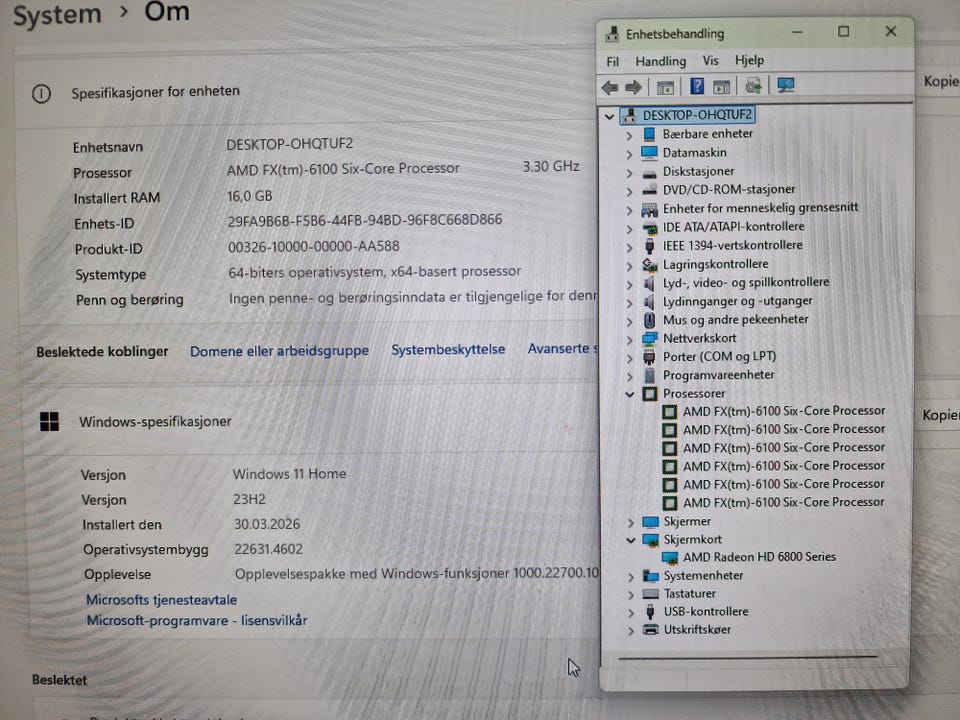Screen dimensions: 960x720
Task: Click the Back arrow in Enhetsbehandling toolbar
Action: pyautogui.click(x=610, y=87)
